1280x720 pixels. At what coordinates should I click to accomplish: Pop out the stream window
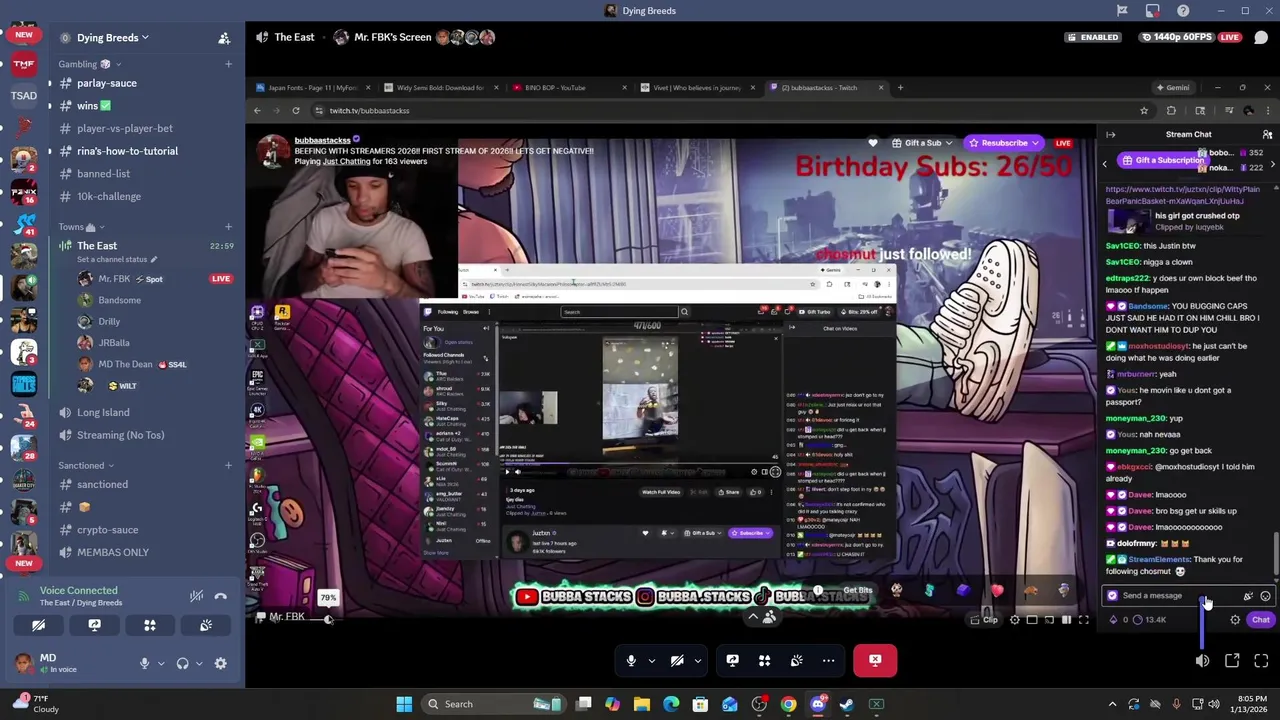tap(1232, 661)
